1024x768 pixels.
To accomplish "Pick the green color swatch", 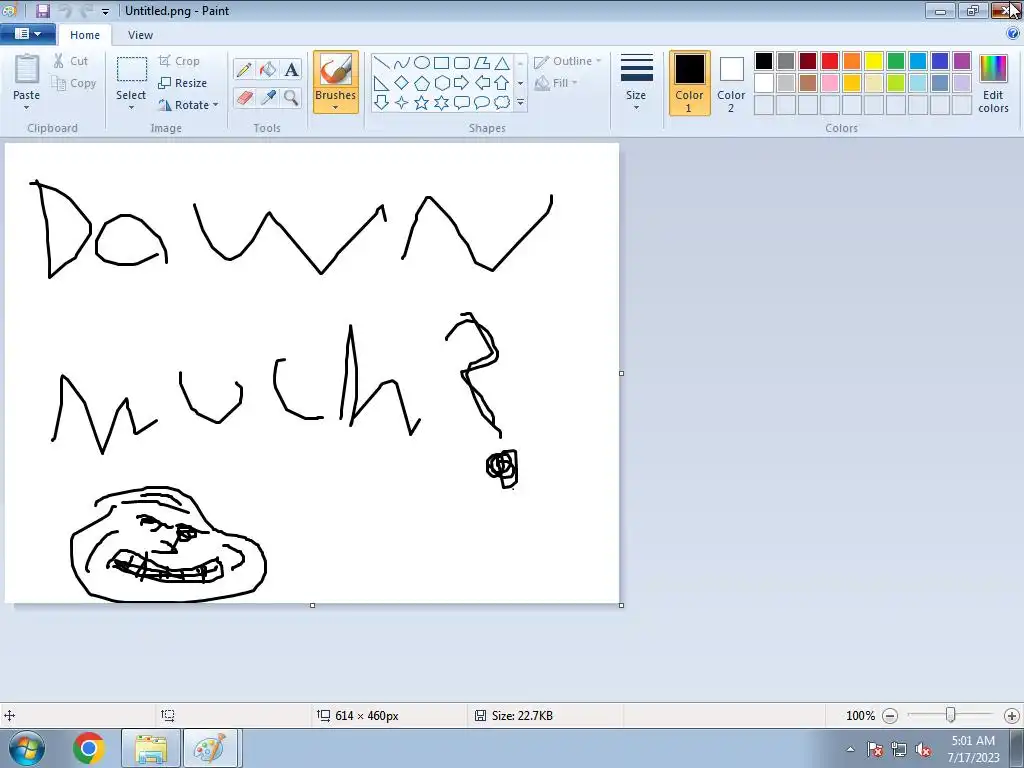I will [896, 61].
